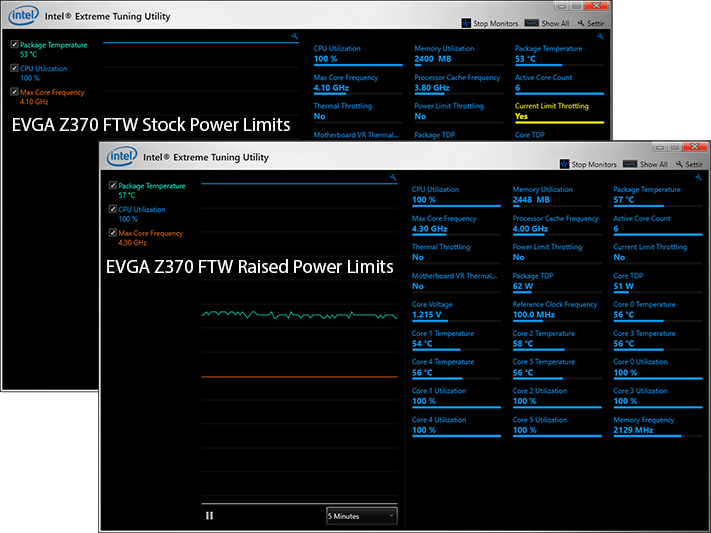Click Motherboard VR Thermal in front window
The width and height of the screenshot is (711, 533).
456,282
